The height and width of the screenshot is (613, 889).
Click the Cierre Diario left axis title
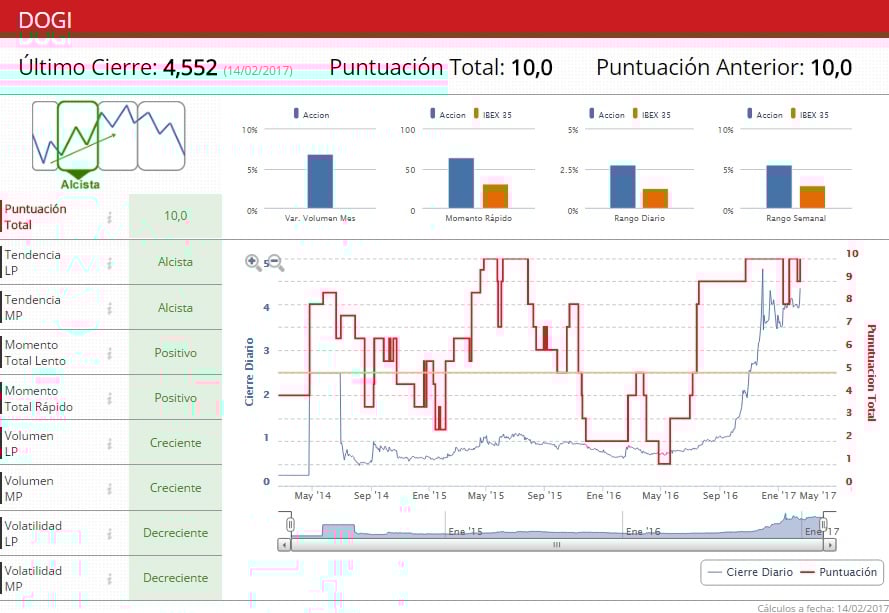[x=249, y=372]
